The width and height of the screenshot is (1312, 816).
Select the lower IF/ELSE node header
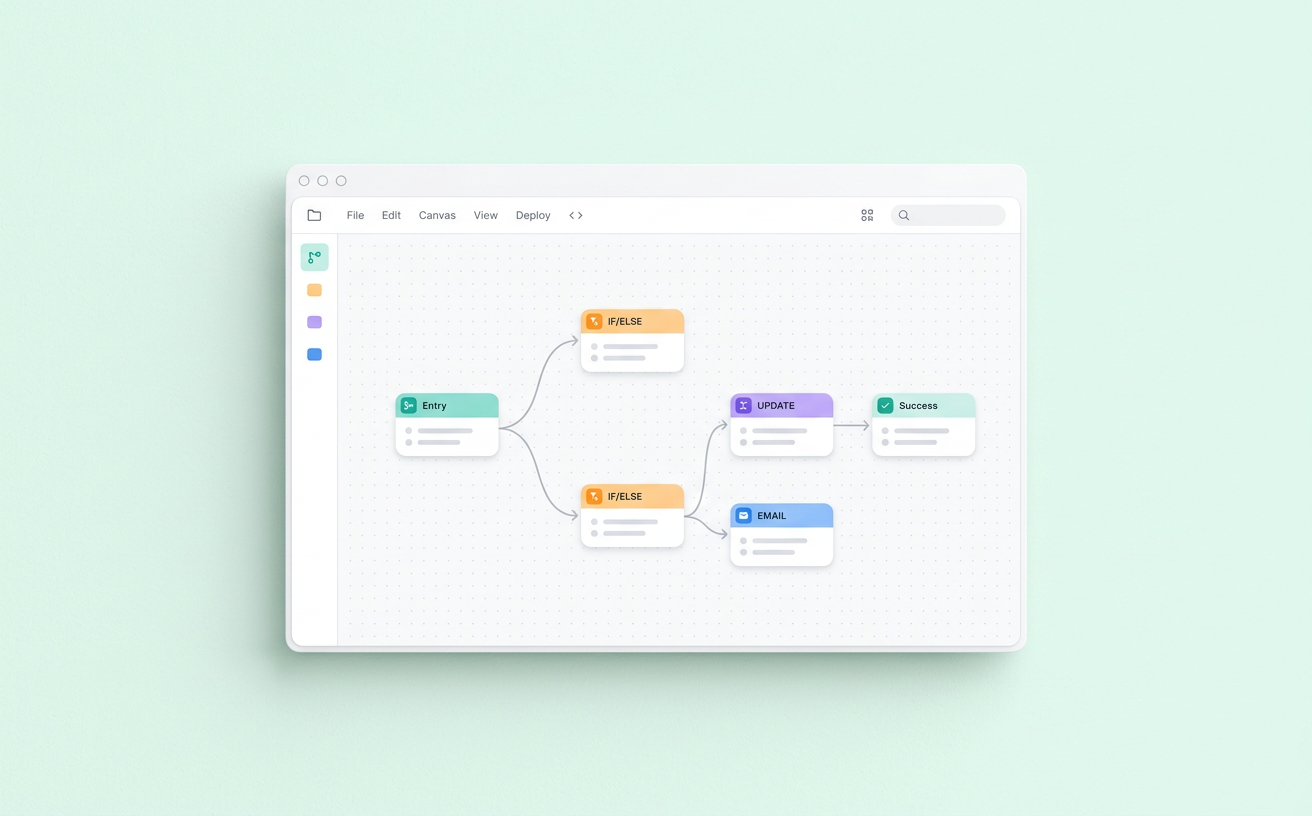coord(632,496)
